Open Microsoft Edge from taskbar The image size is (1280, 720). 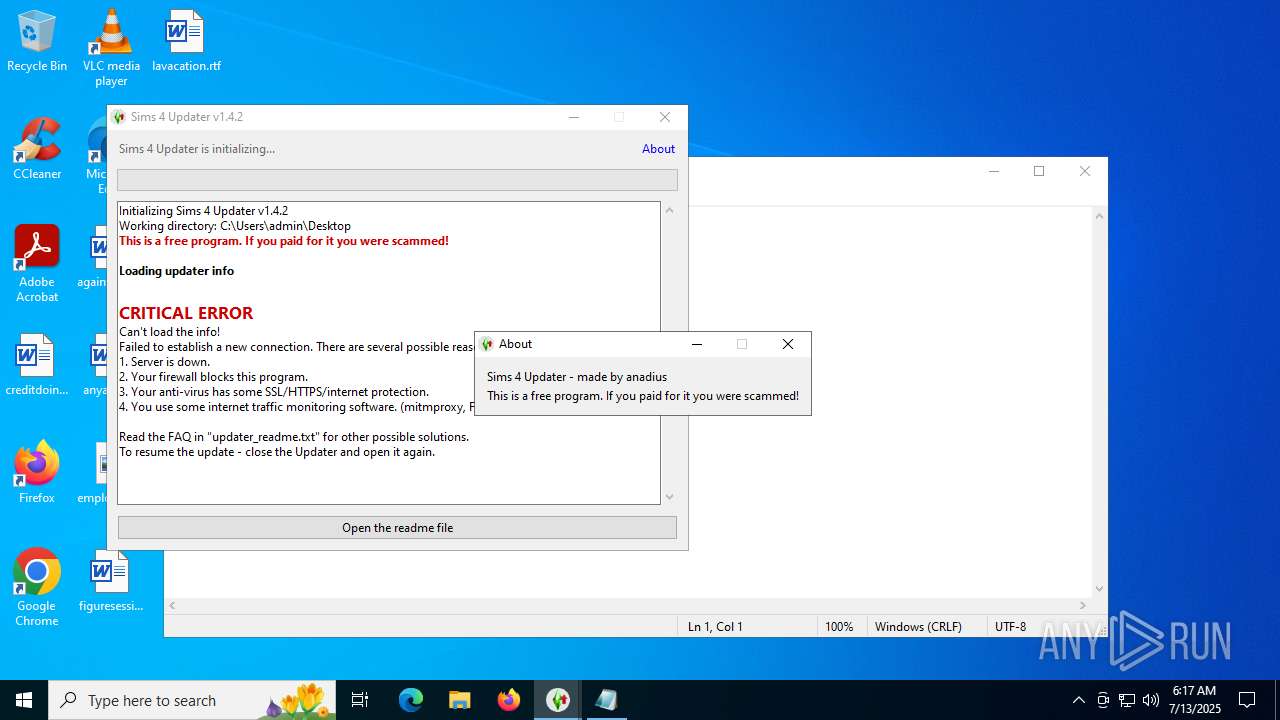coord(411,700)
